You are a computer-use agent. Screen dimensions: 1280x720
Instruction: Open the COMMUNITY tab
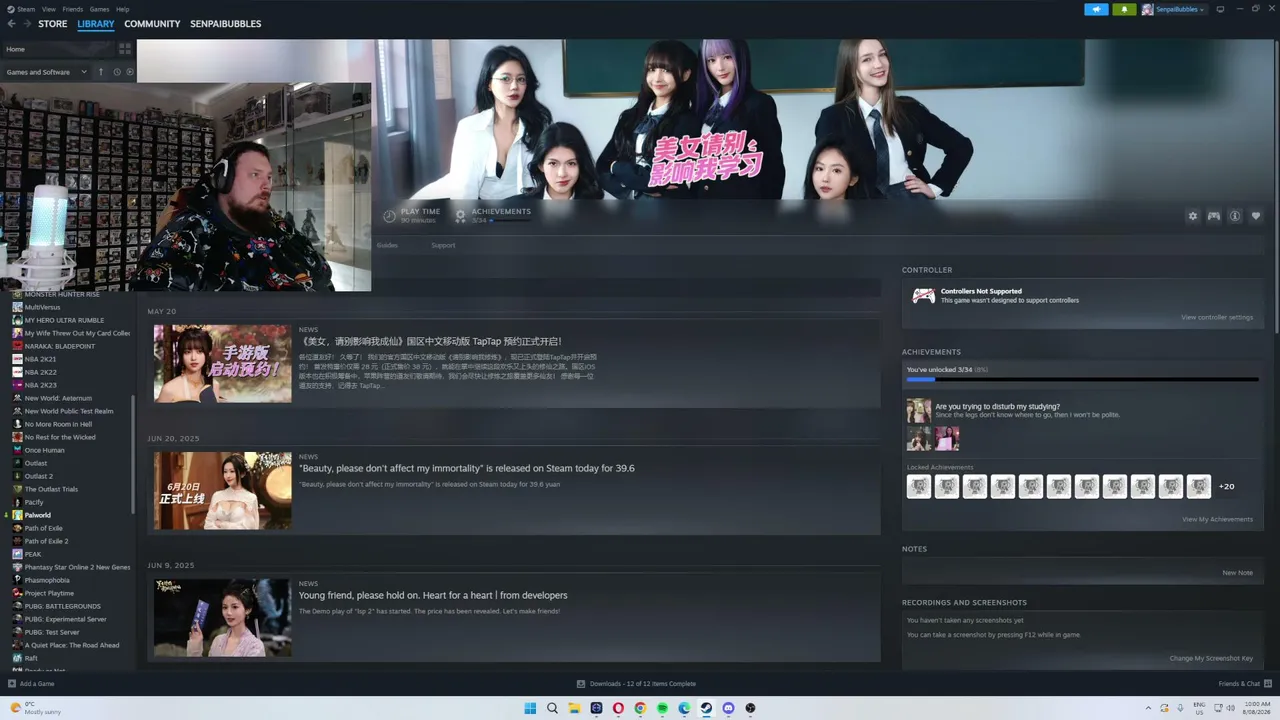[x=152, y=24]
